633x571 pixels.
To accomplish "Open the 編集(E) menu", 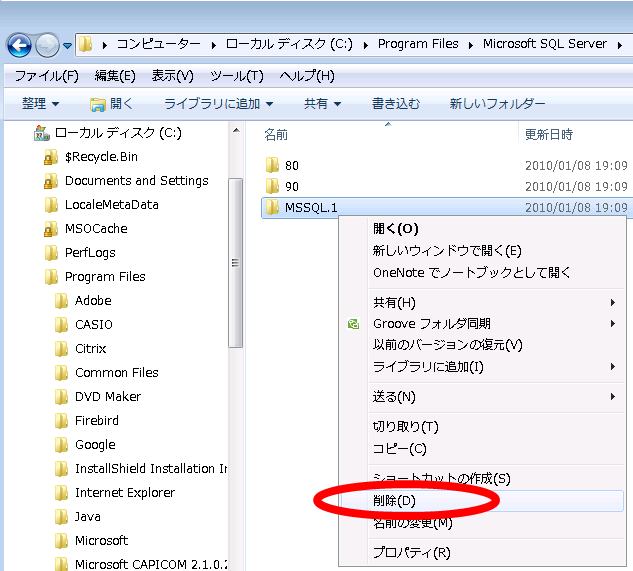I will coord(115,76).
